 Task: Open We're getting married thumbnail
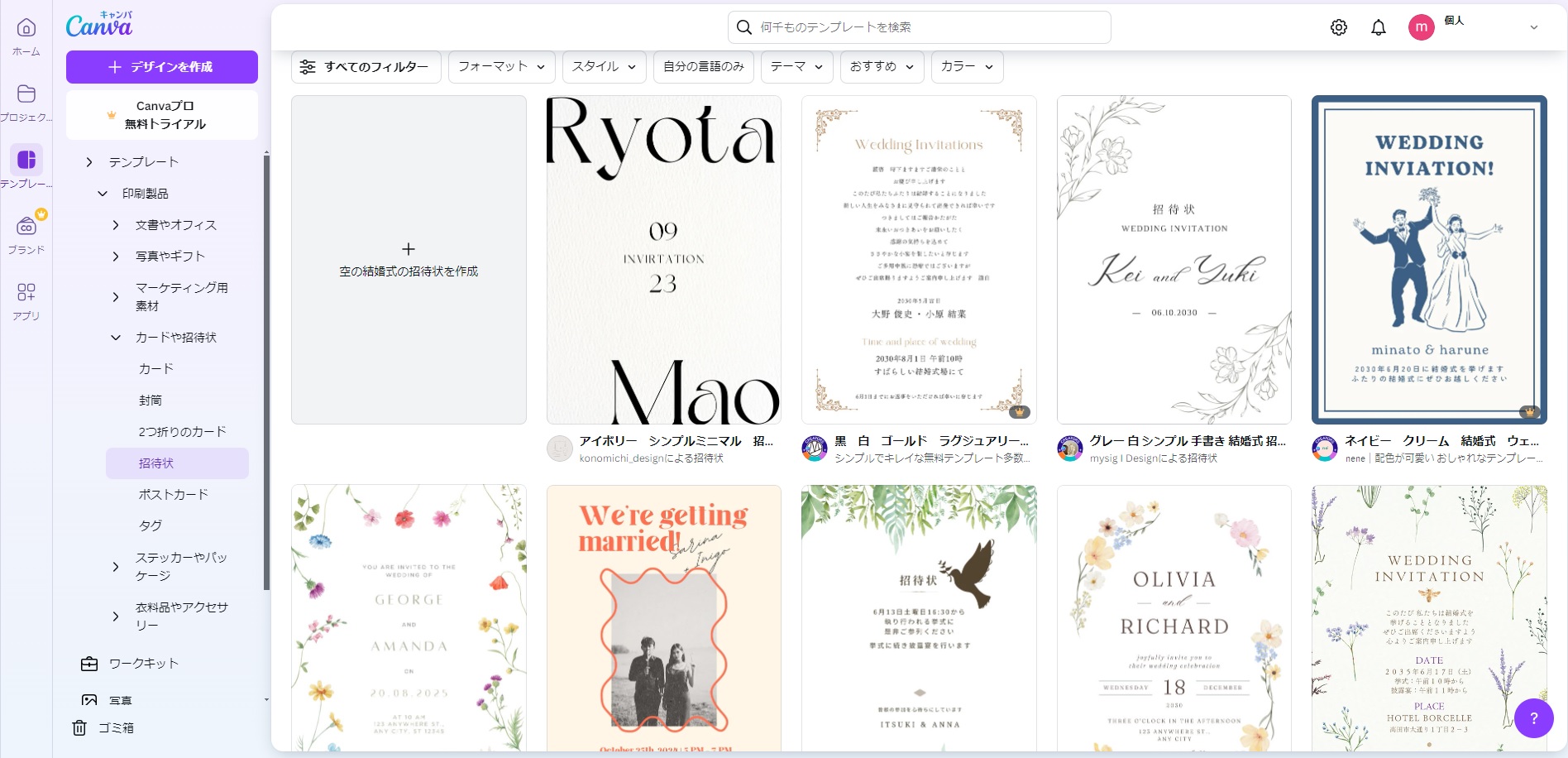pyautogui.click(x=664, y=618)
